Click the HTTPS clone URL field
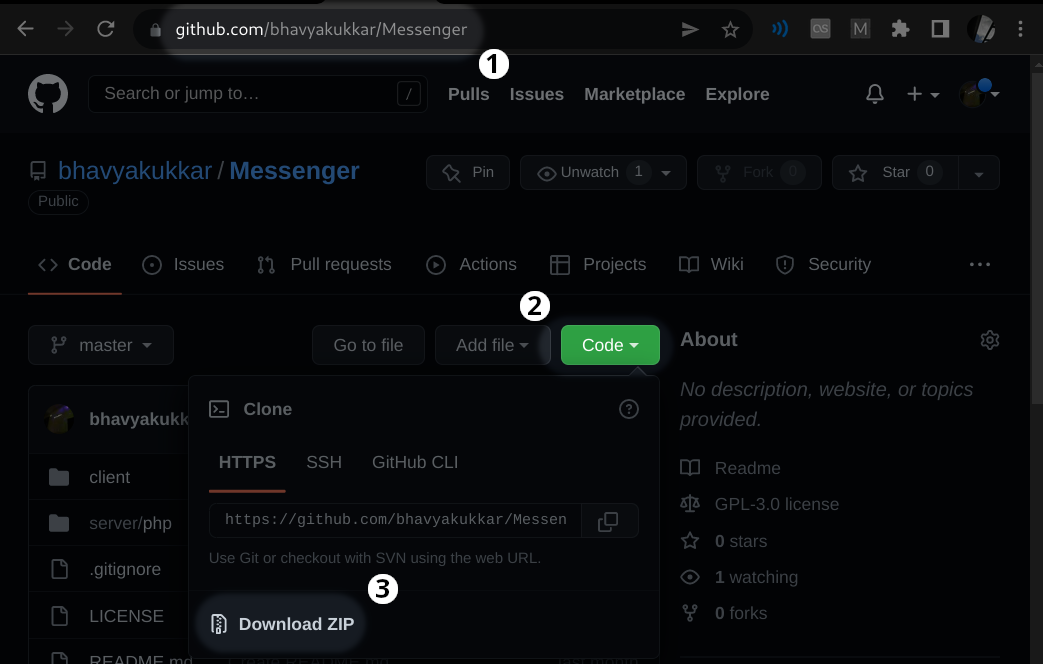 tap(395, 520)
